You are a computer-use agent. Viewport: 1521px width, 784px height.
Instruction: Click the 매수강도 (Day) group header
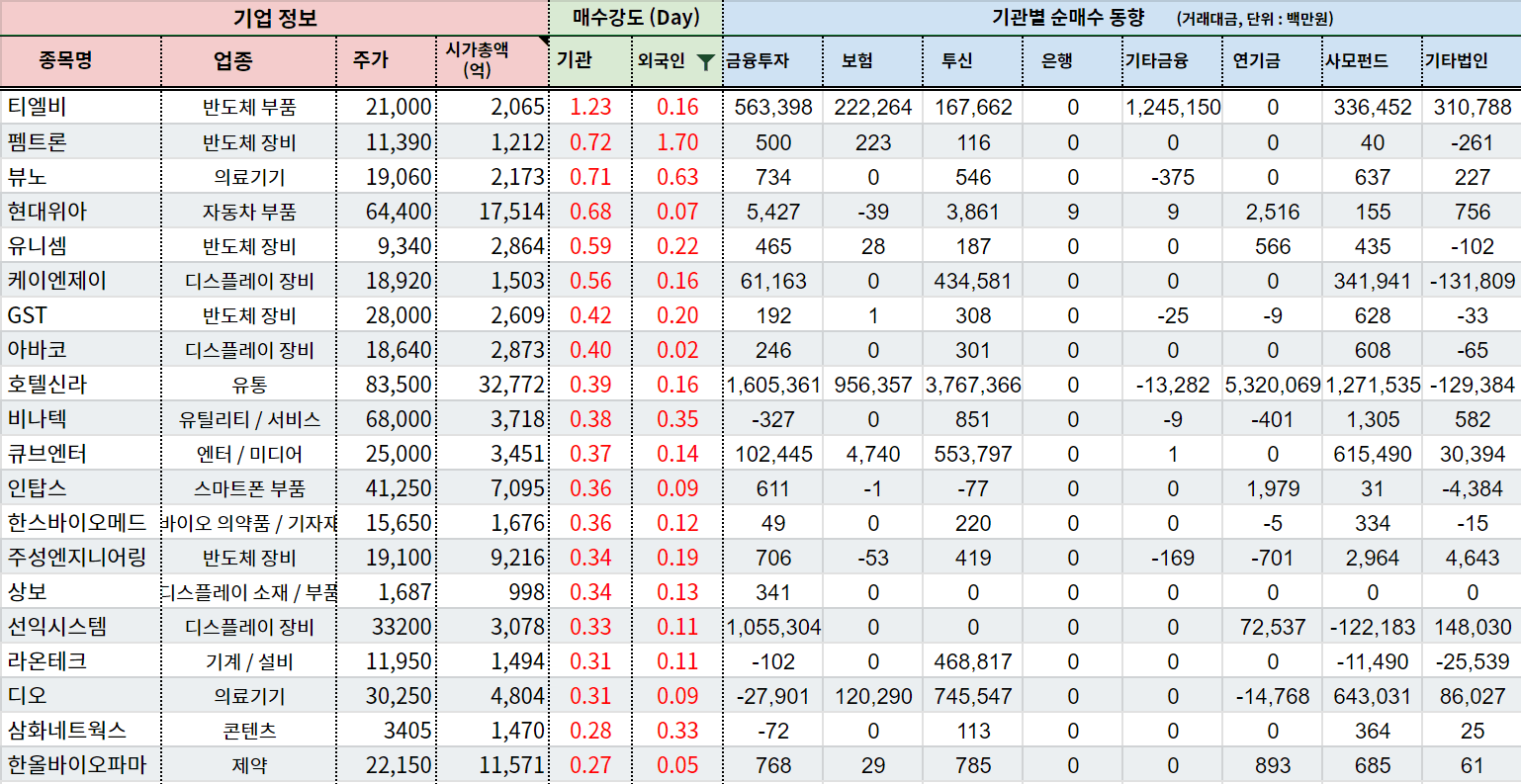(x=636, y=18)
